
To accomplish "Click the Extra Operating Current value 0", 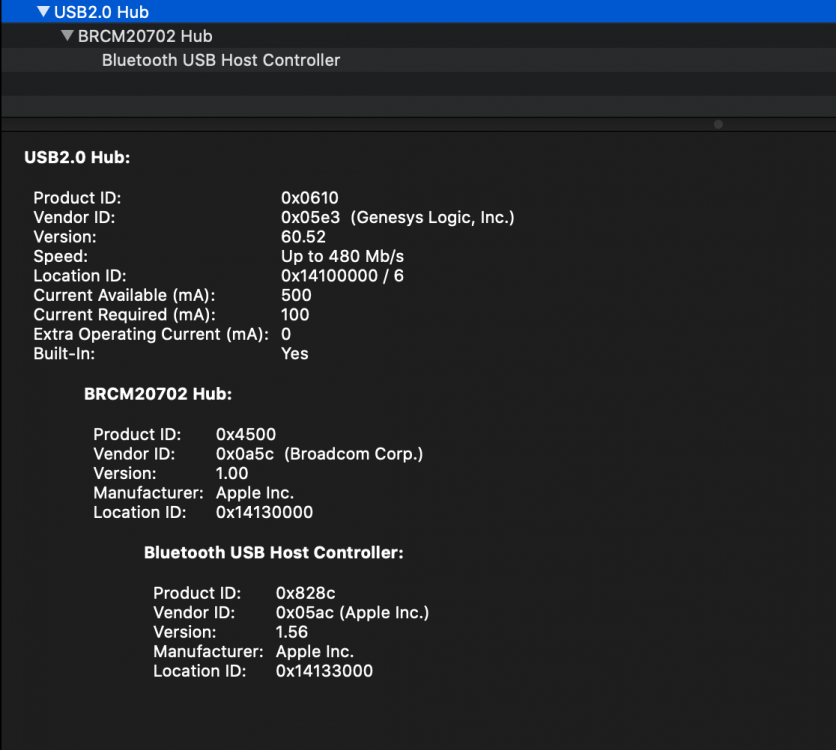I will point(286,334).
